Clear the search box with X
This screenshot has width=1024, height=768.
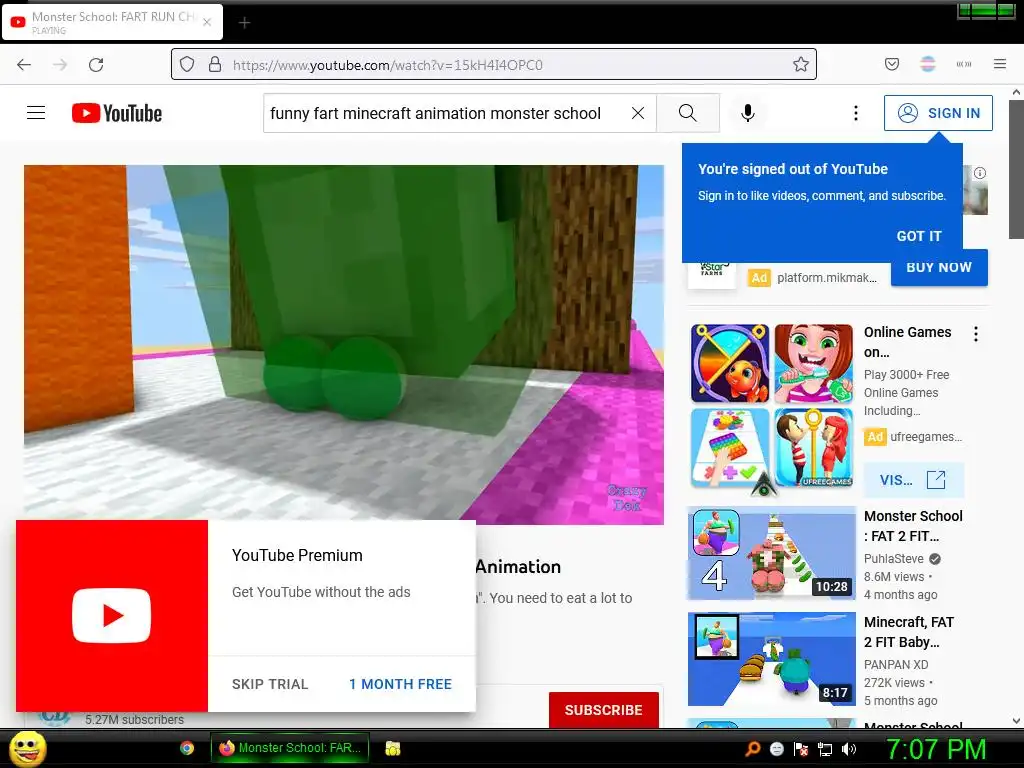[638, 113]
